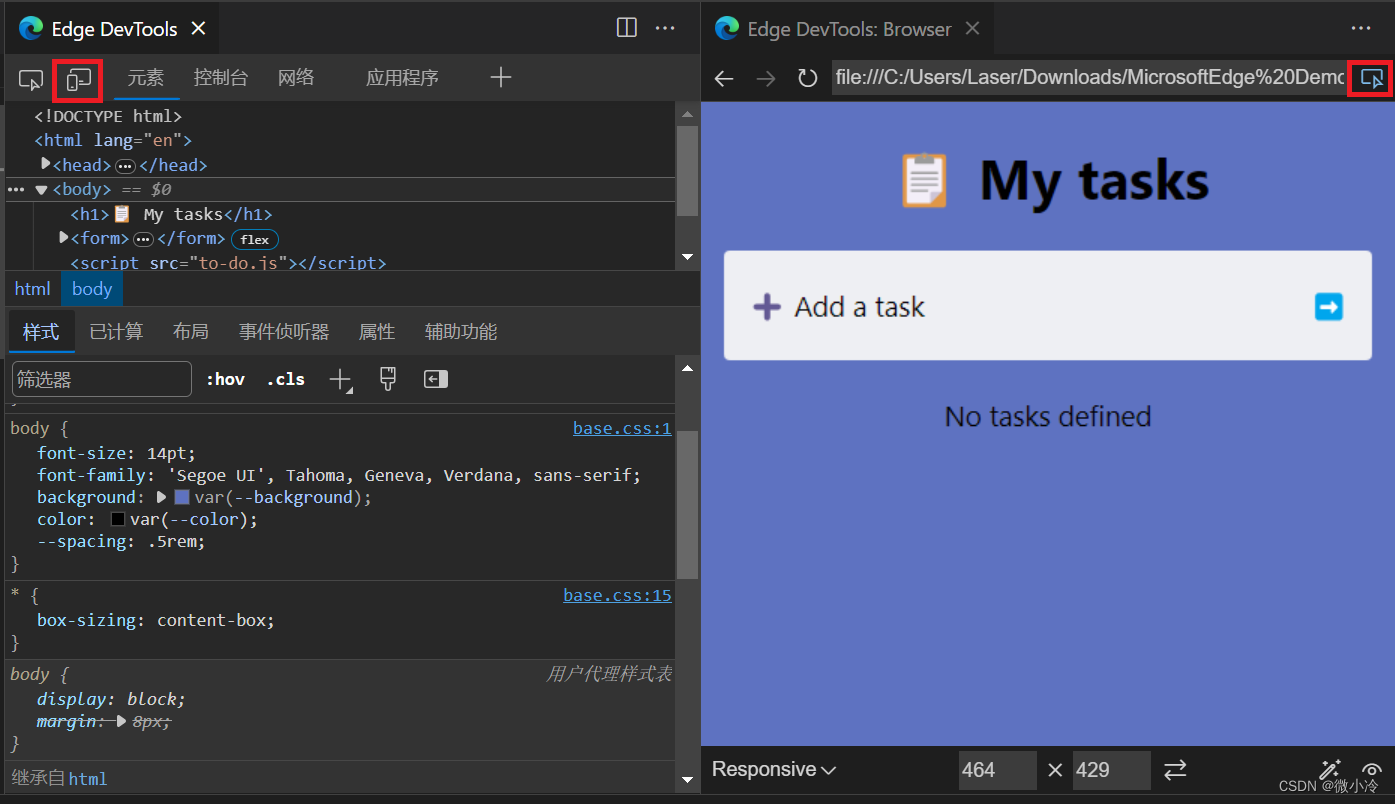Click the refresh icon in the browser pane
The height and width of the screenshot is (804, 1395).
click(x=807, y=77)
